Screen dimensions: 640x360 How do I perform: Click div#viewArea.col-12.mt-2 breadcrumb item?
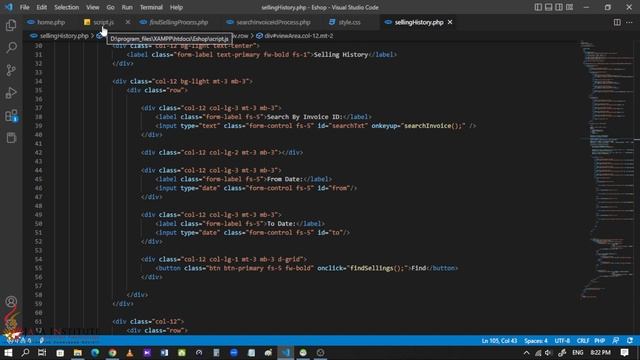(x=298, y=36)
